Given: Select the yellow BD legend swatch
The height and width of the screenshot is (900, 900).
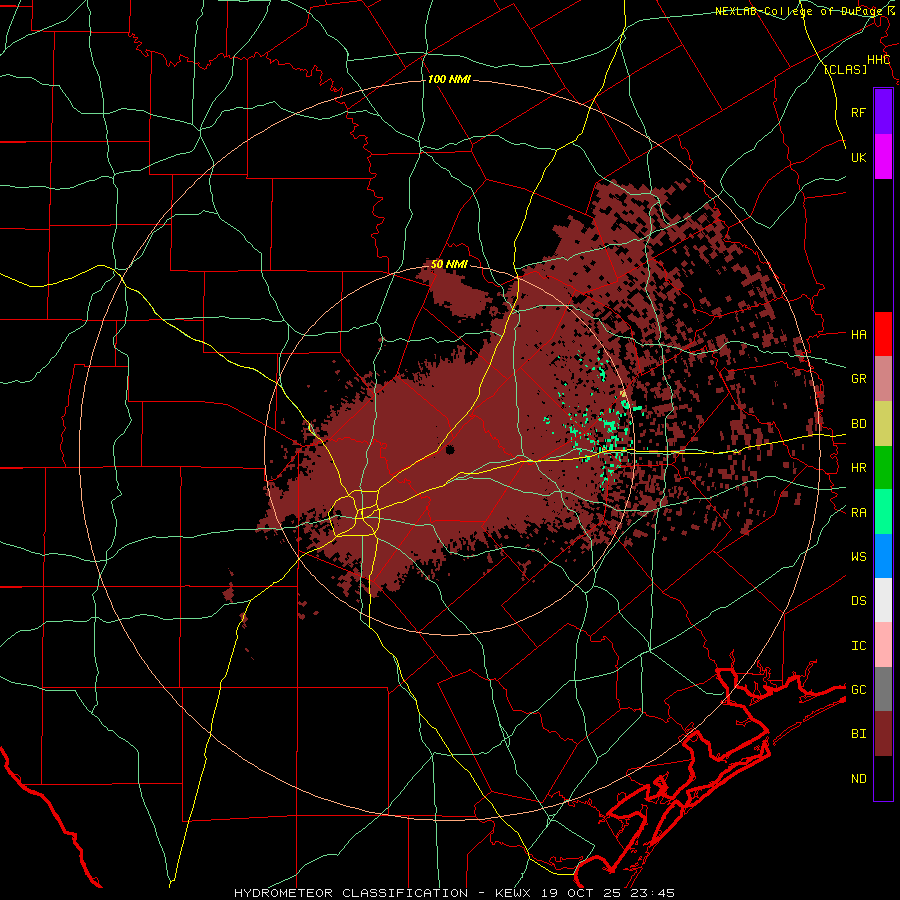Looking at the screenshot, I should pyautogui.click(x=883, y=424).
